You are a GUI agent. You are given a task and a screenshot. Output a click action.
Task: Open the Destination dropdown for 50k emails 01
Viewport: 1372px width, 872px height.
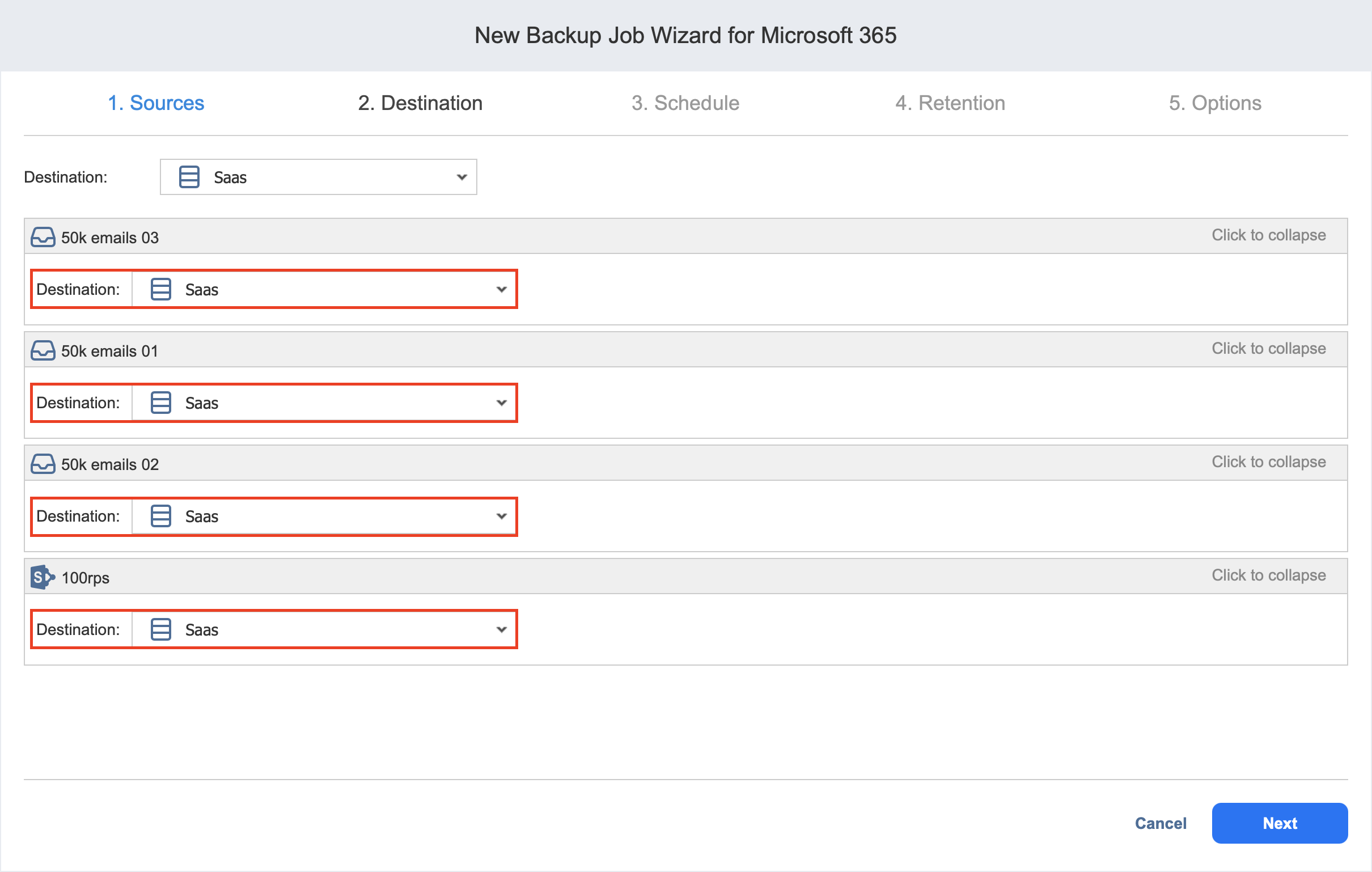point(324,403)
